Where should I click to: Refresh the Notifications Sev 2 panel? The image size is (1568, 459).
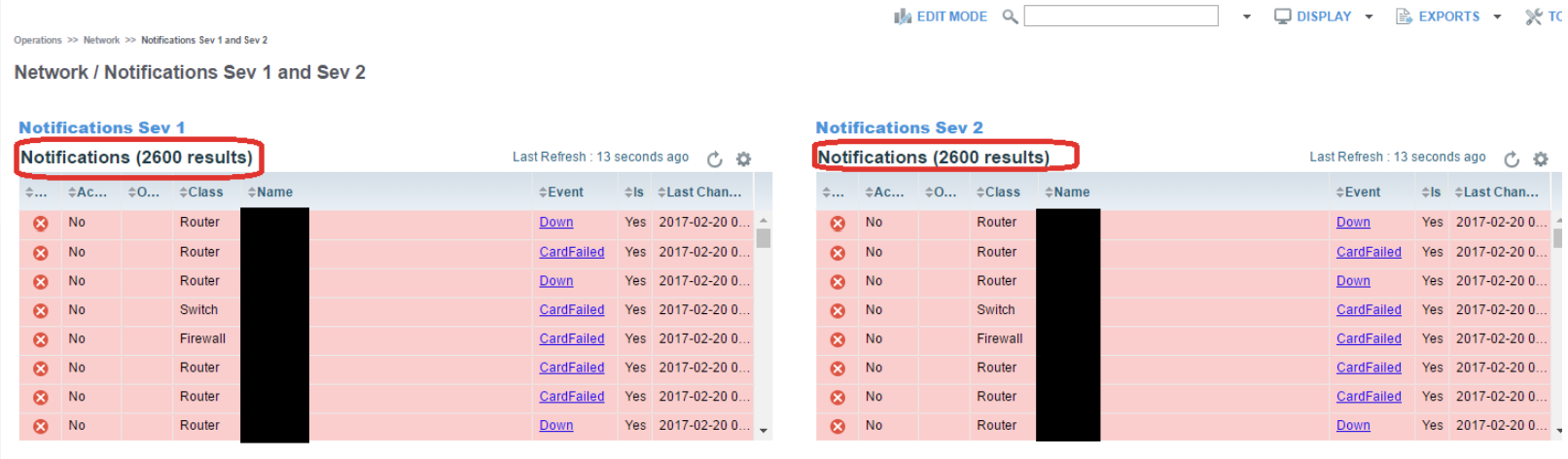(x=1512, y=159)
